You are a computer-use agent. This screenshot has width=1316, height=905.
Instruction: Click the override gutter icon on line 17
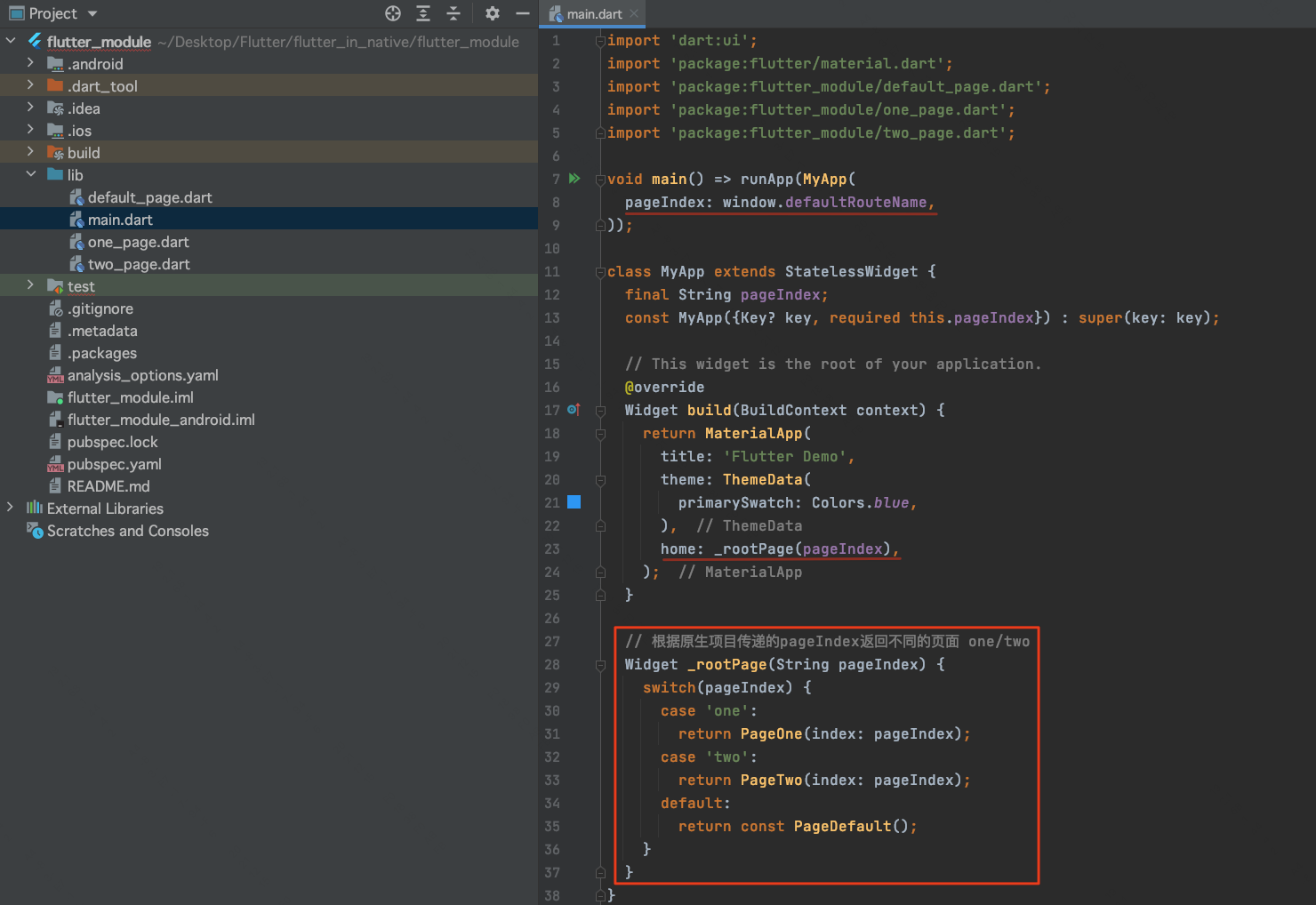point(574,410)
